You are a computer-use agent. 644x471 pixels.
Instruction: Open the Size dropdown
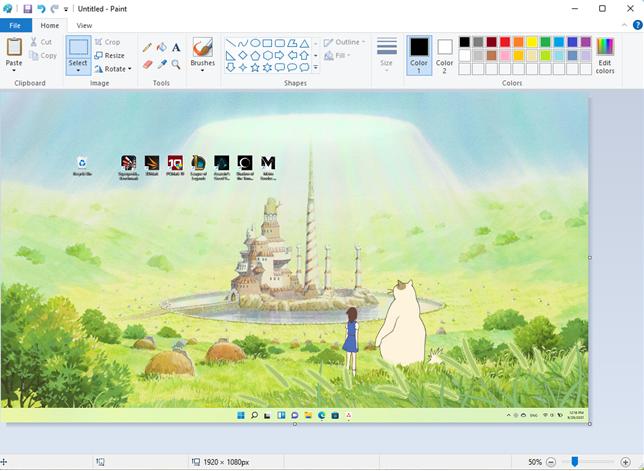click(386, 55)
